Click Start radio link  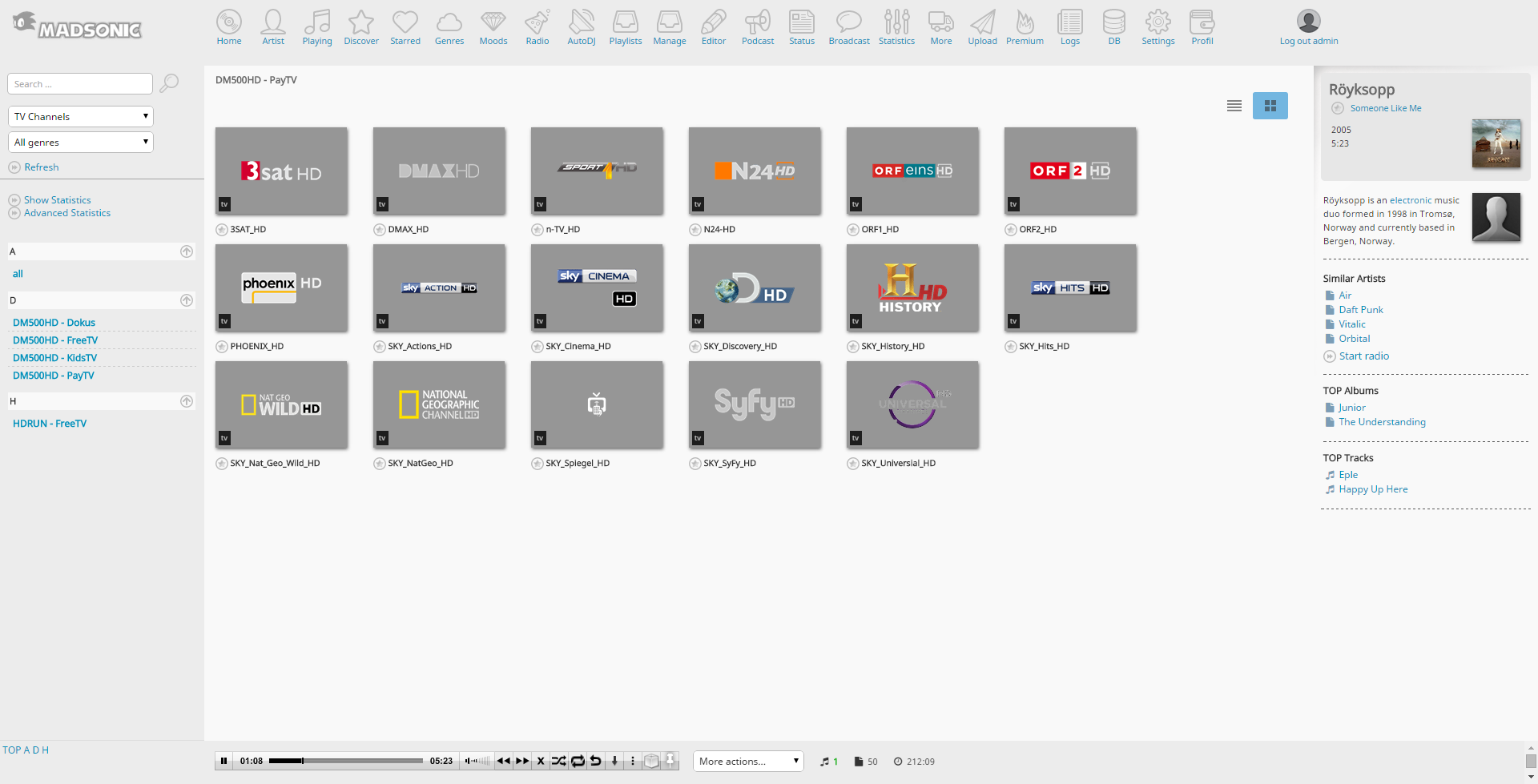pos(1363,356)
